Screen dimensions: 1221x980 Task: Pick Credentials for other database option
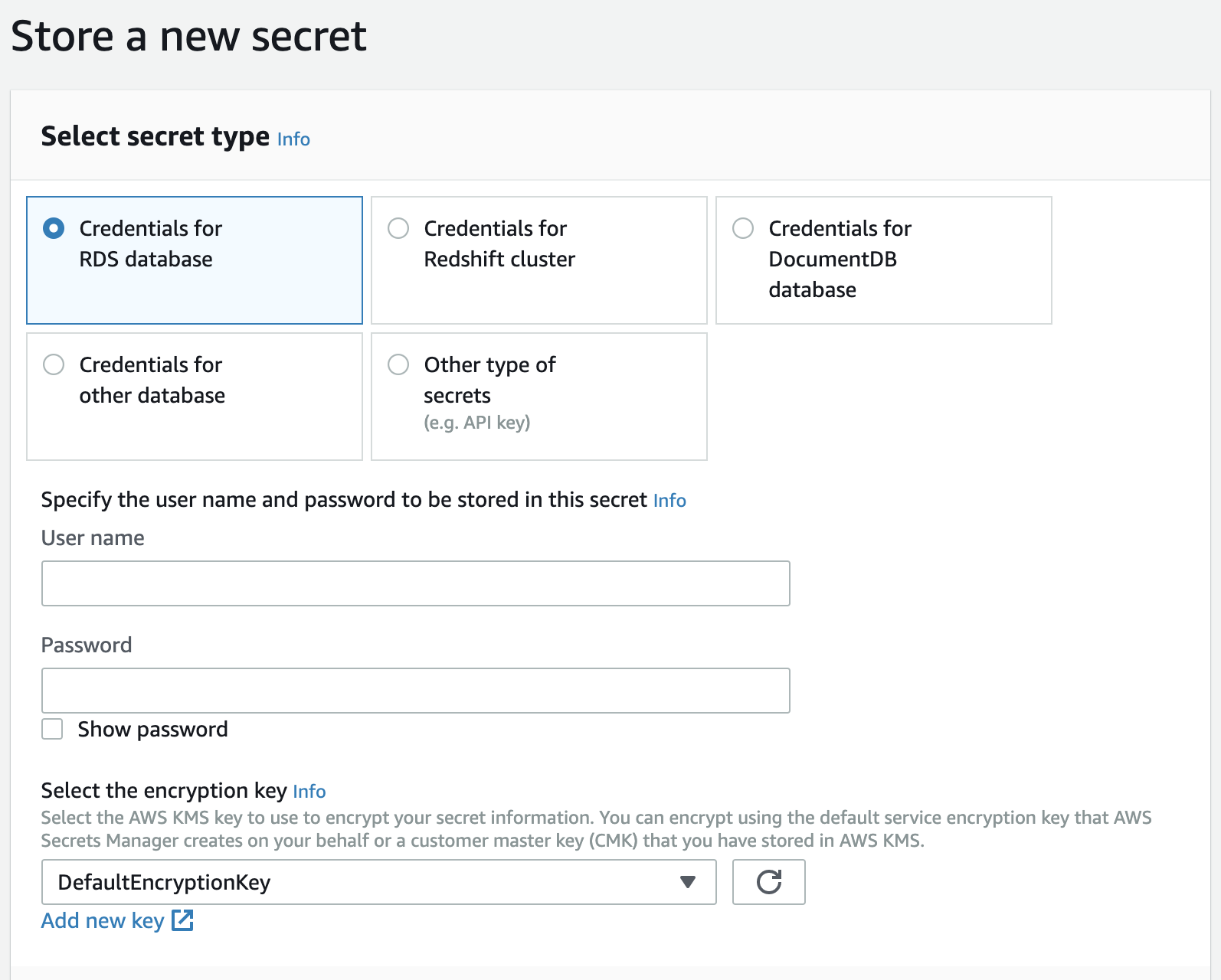pyautogui.click(x=54, y=364)
